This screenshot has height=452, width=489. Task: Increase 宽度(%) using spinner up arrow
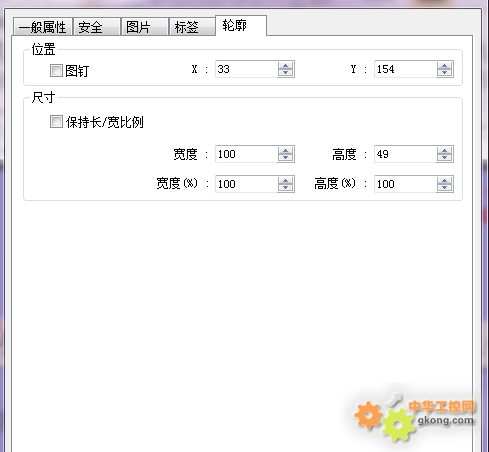coord(285,181)
